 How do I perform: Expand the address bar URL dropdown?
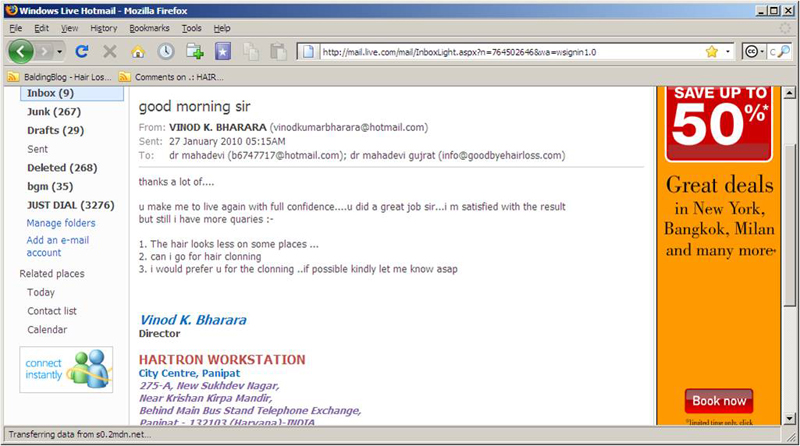(x=728, y=50)
